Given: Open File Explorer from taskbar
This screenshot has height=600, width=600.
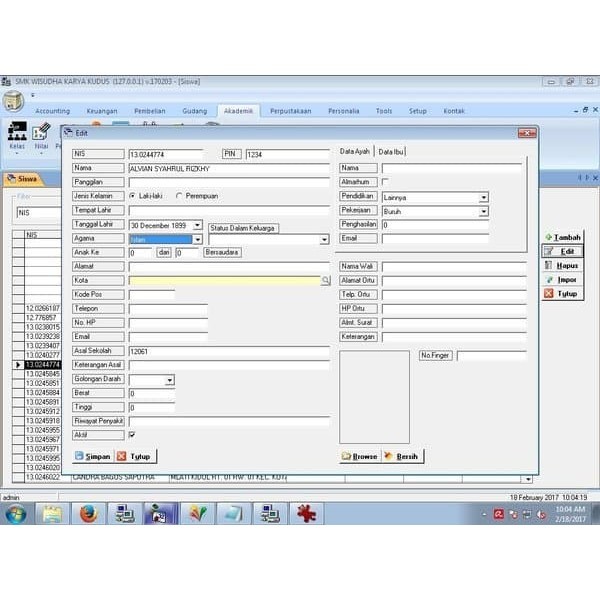Looking at the screenshot, I should tap(52, 514).
